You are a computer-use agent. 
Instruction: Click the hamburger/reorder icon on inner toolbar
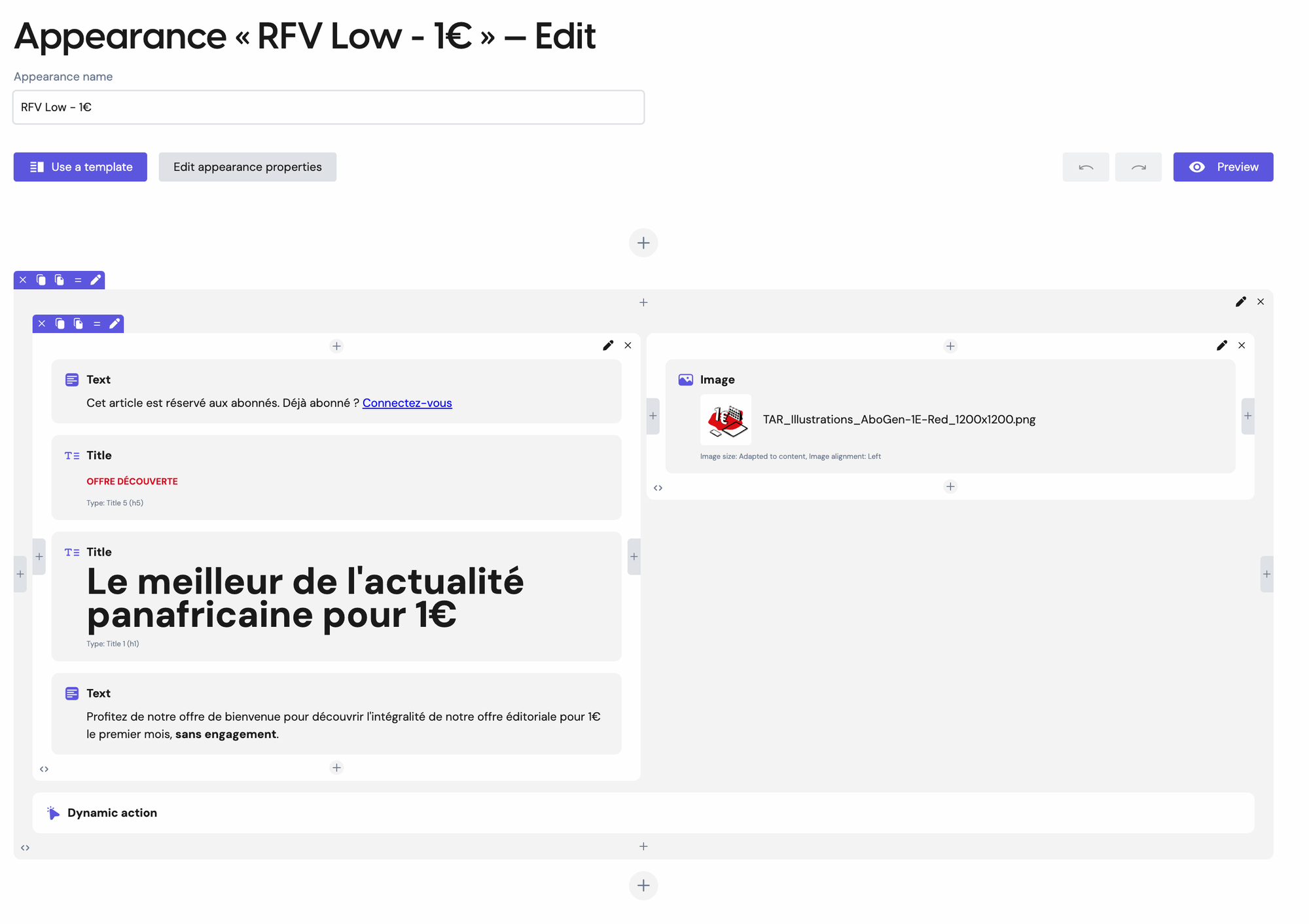[97, 323]
